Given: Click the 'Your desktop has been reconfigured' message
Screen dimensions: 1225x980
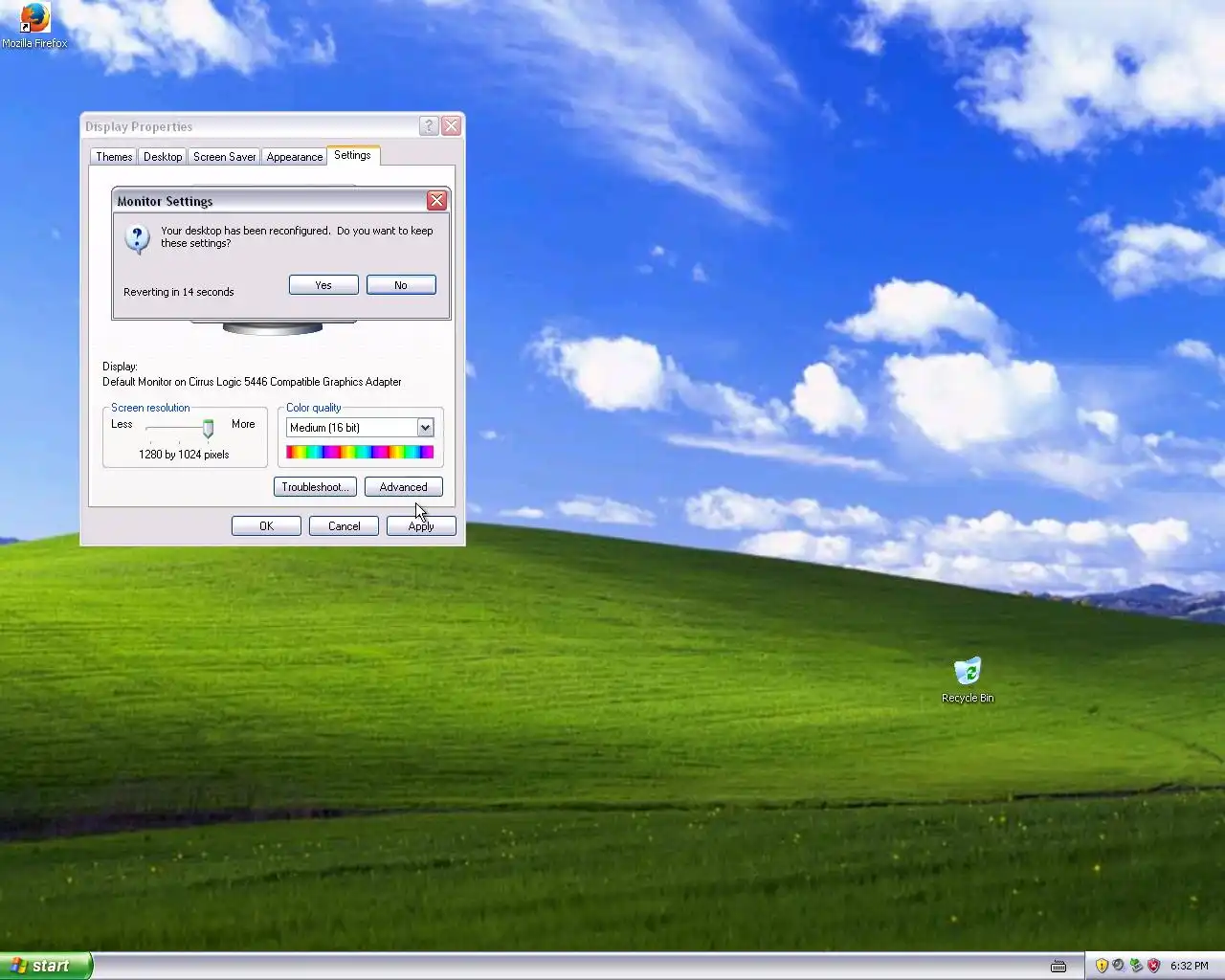Looking at the screenshot, I should click(x=297, y=236).
